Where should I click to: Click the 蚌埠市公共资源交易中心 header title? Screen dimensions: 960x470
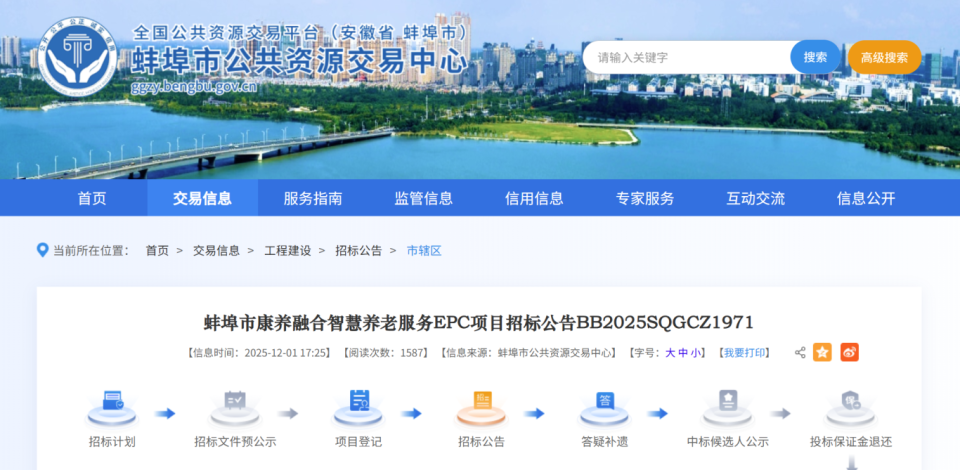coord(299,62)
